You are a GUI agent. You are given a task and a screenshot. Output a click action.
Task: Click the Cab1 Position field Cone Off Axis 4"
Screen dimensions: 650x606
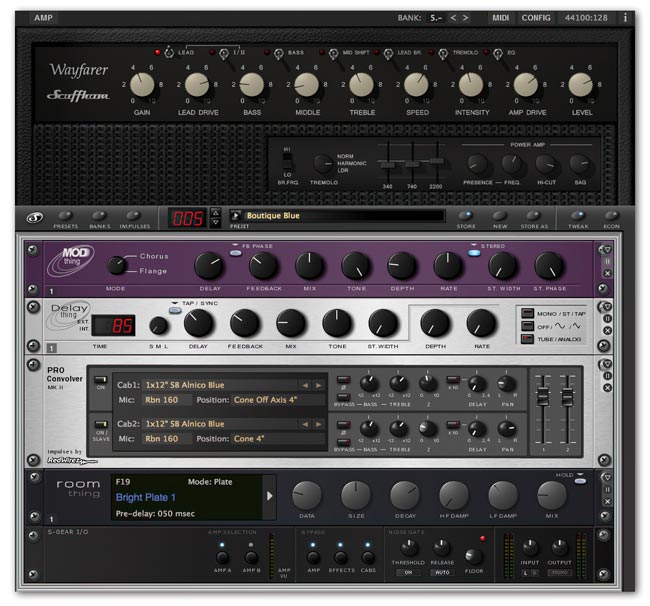pos(279,400)
